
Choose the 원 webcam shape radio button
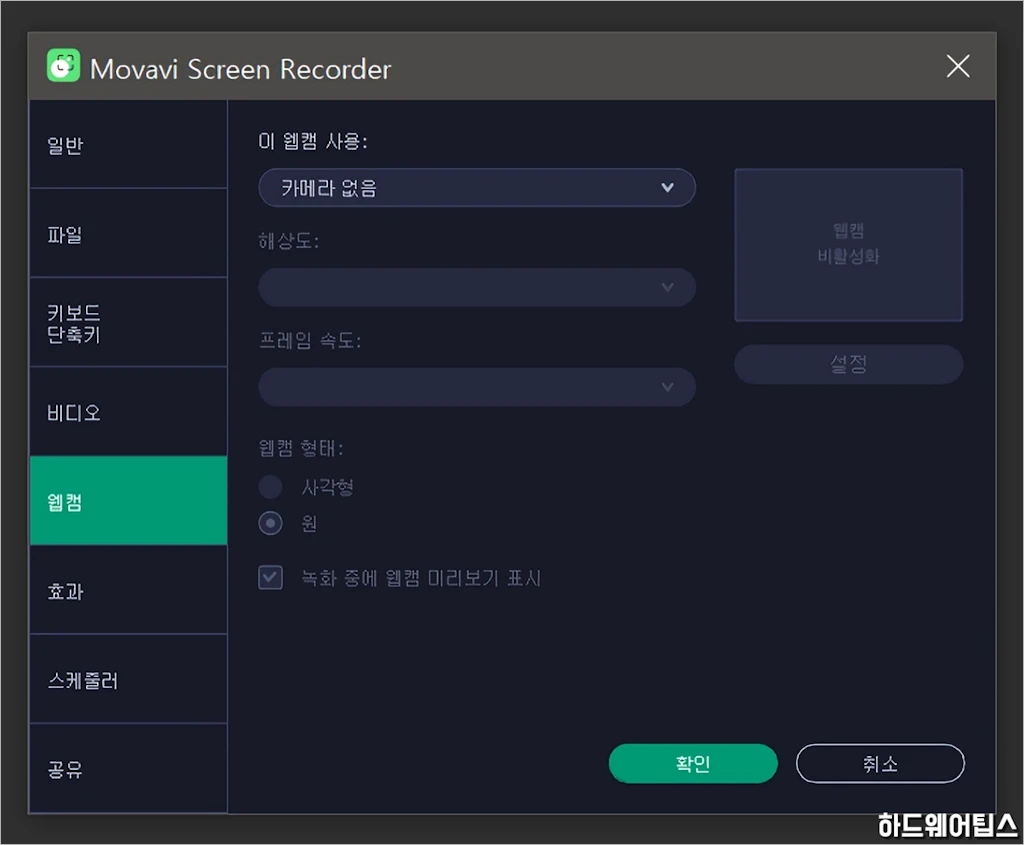[x=271, y=523]
